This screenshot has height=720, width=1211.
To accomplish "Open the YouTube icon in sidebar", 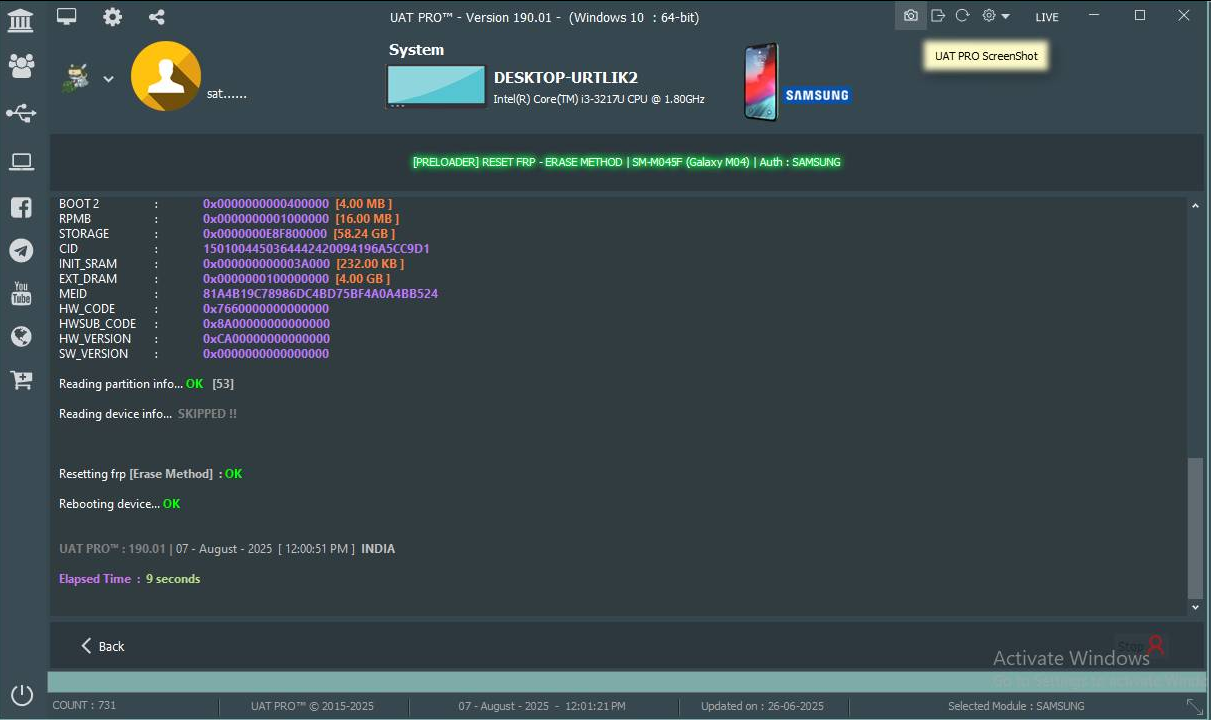I will (x=21, y=294).
